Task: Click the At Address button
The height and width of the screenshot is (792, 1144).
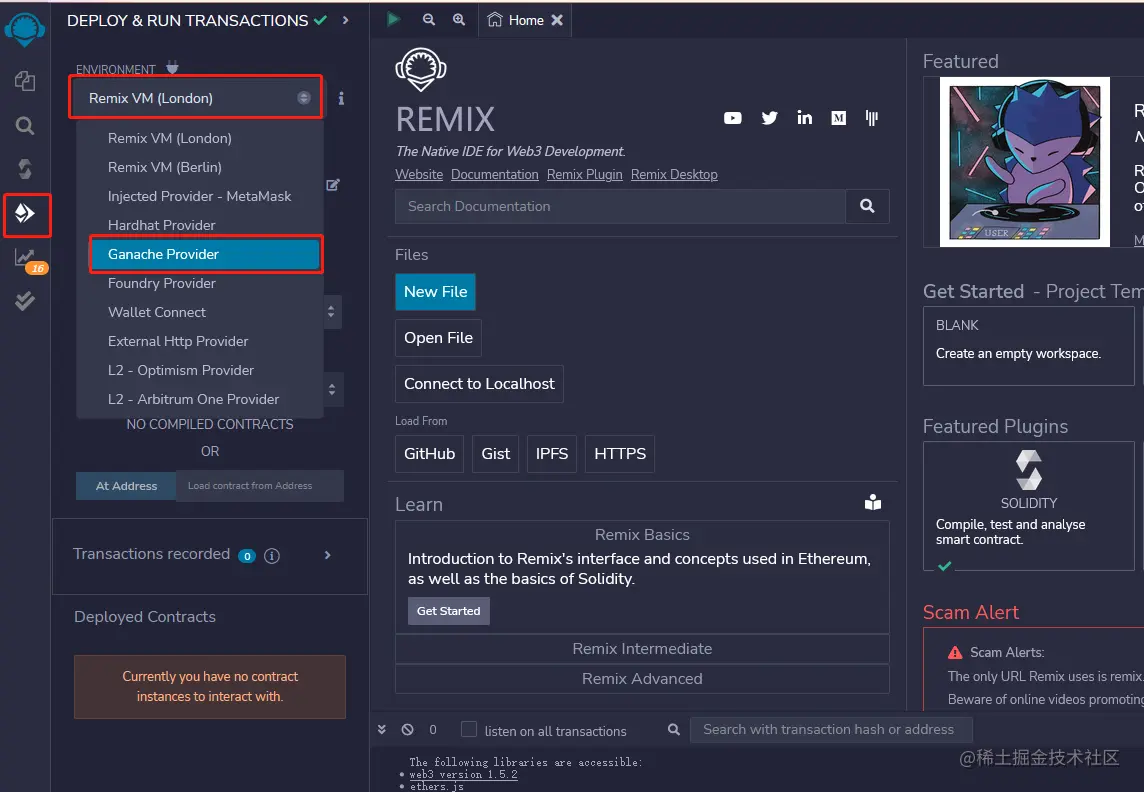Action: [x=126, y=486]
